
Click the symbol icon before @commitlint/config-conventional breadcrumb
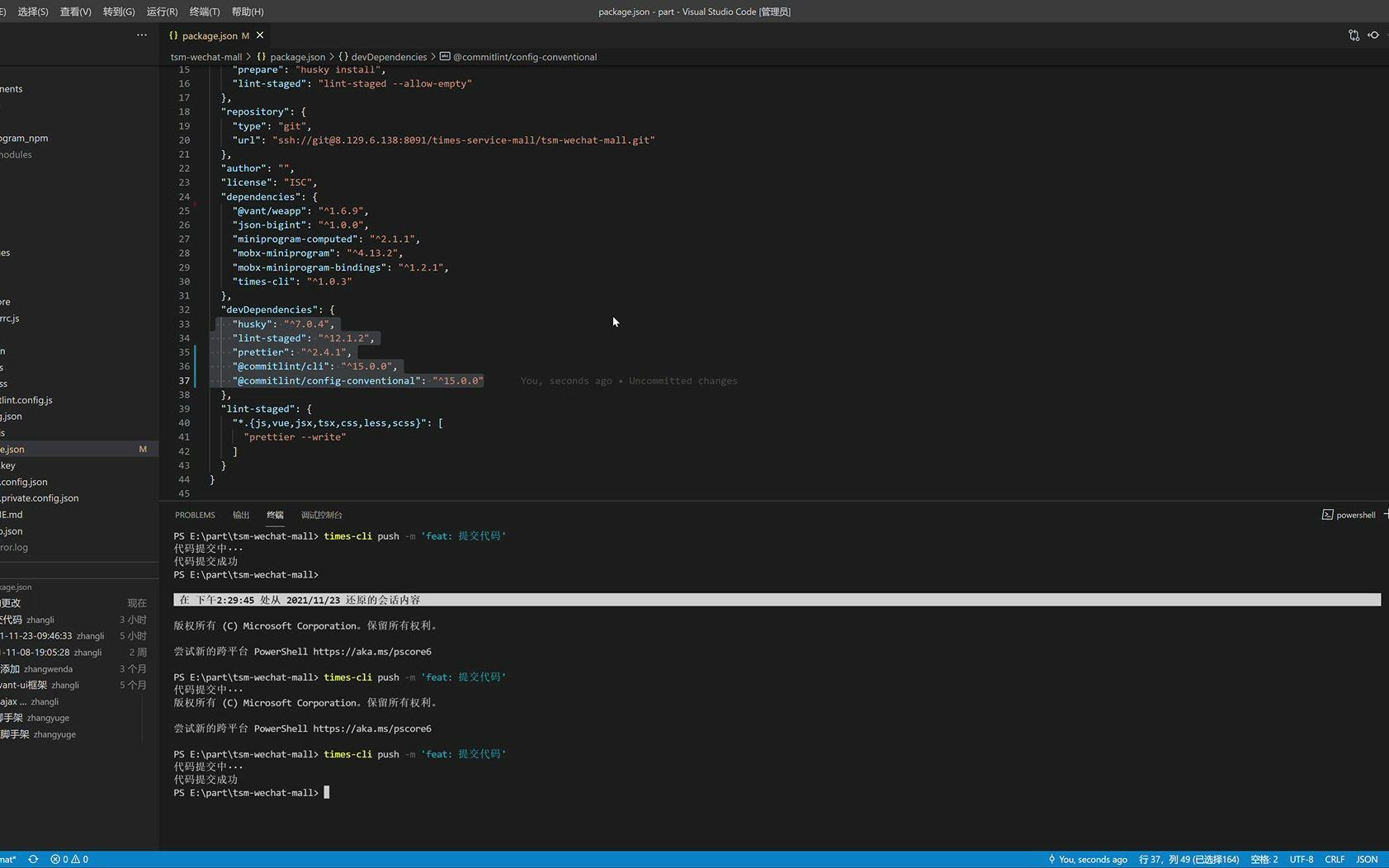445,57
